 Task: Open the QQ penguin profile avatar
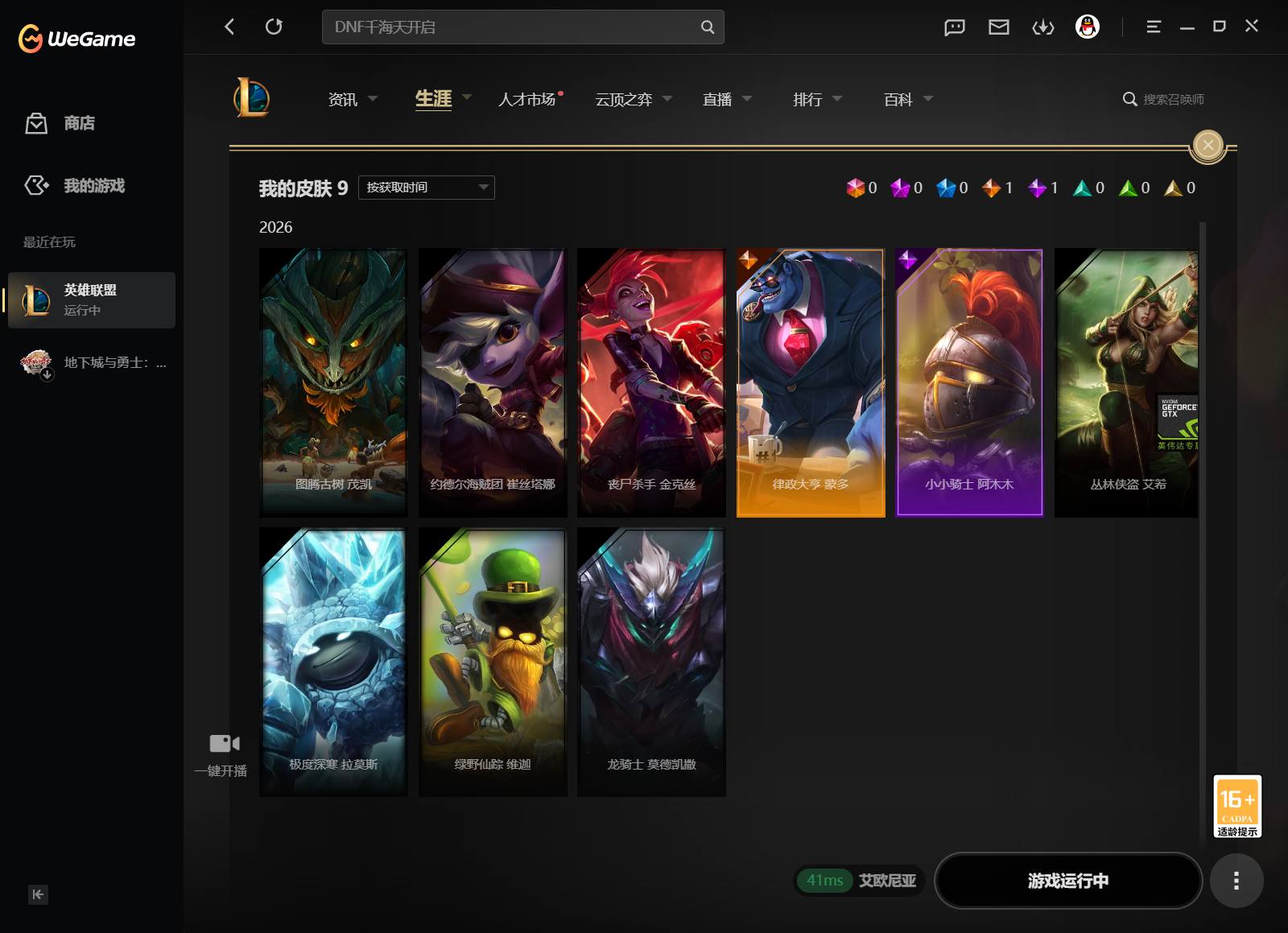(x=1087, y=27)
